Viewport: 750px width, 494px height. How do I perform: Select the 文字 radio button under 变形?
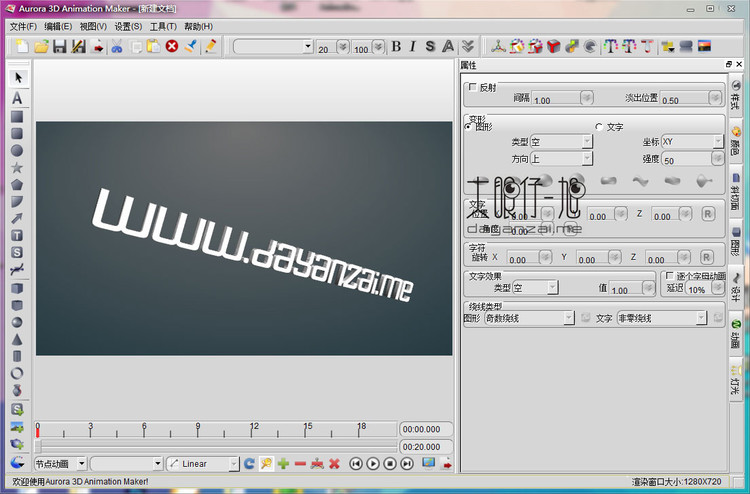pos(599,127)
